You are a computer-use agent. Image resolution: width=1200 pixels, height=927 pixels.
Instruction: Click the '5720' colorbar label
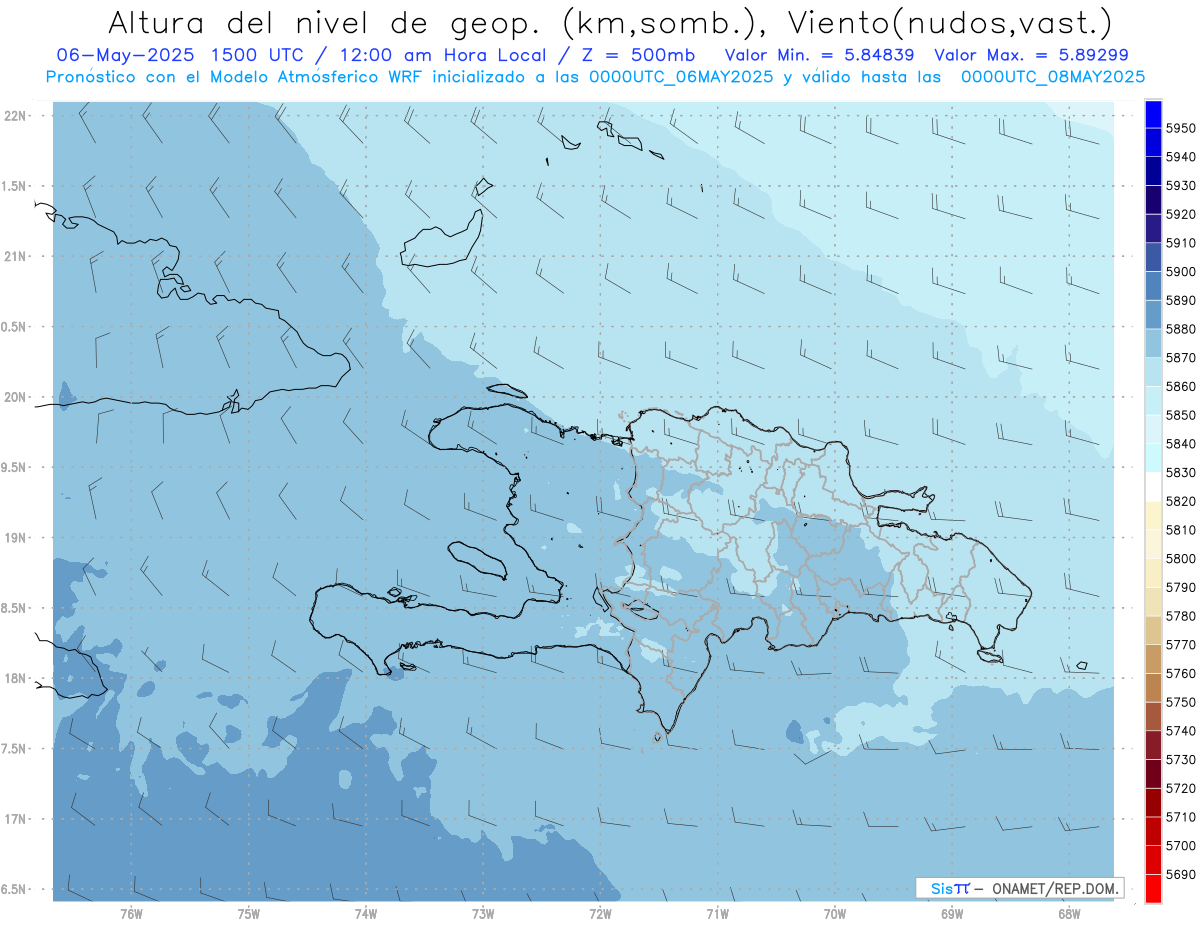coord(1181,789)
